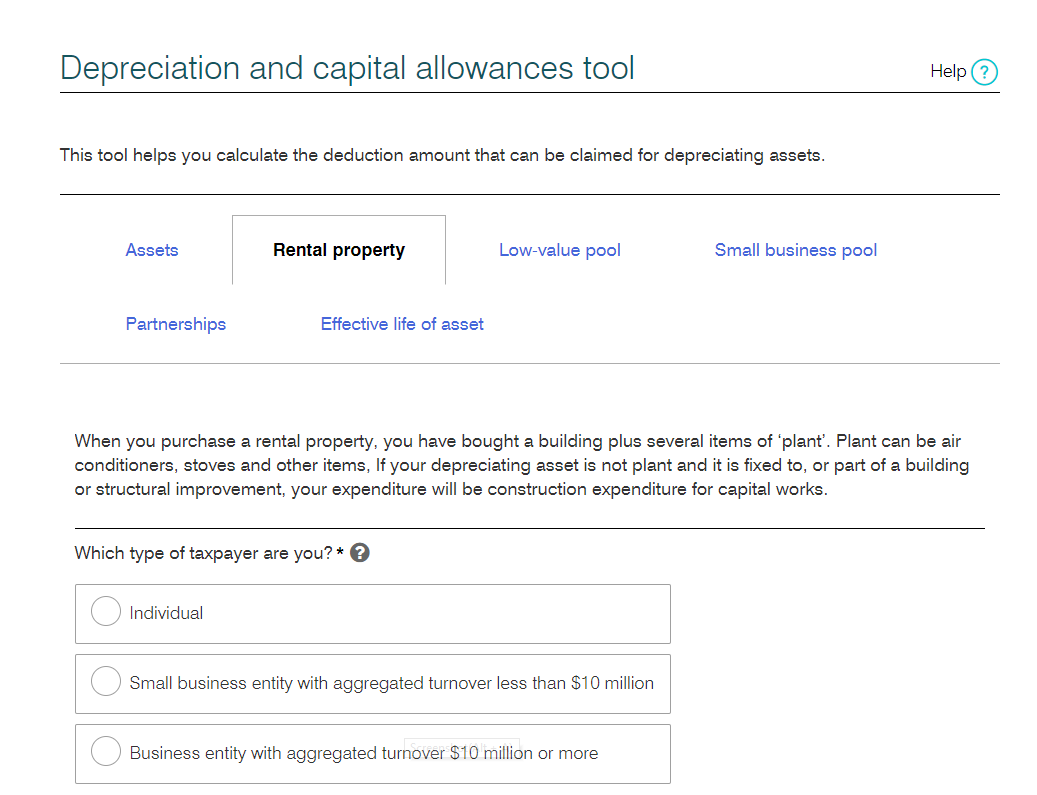Image resolution: width=1037 pixels, height=795 pixels.
Task: Click the 'Individual' option label text
Action: [x=167, y=613]
